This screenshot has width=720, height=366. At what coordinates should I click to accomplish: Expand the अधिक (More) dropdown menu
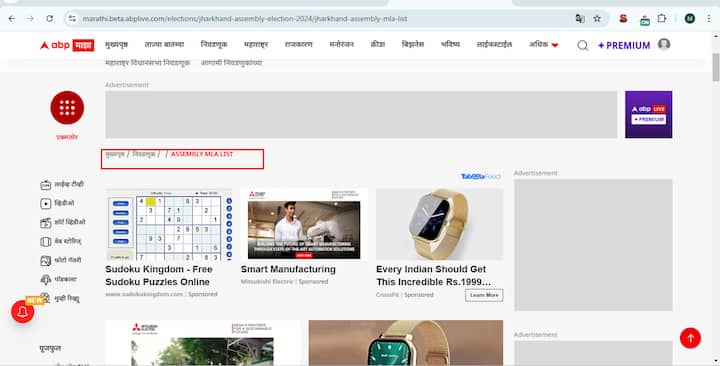(544, 45)
